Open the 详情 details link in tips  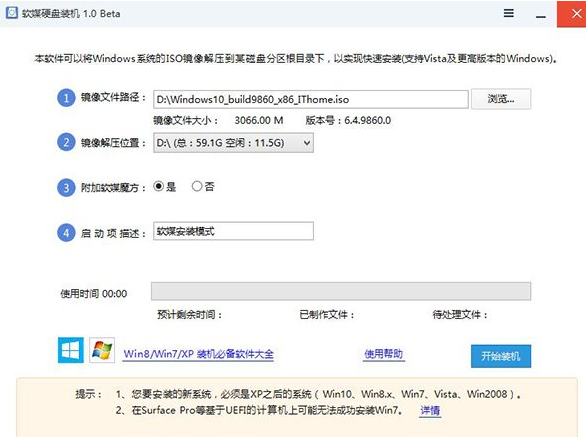coord(430,410)
